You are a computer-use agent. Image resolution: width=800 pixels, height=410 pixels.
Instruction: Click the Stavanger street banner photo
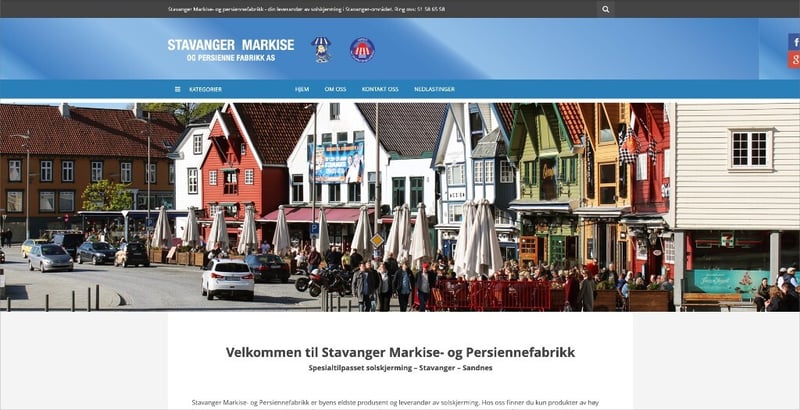coord(400,207)
